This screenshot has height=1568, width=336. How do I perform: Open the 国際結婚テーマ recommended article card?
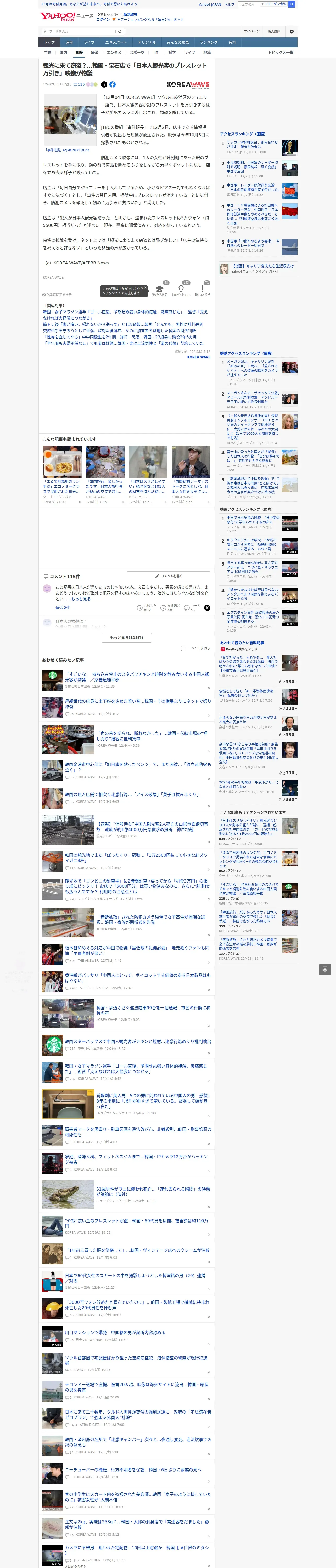(190, 475)
